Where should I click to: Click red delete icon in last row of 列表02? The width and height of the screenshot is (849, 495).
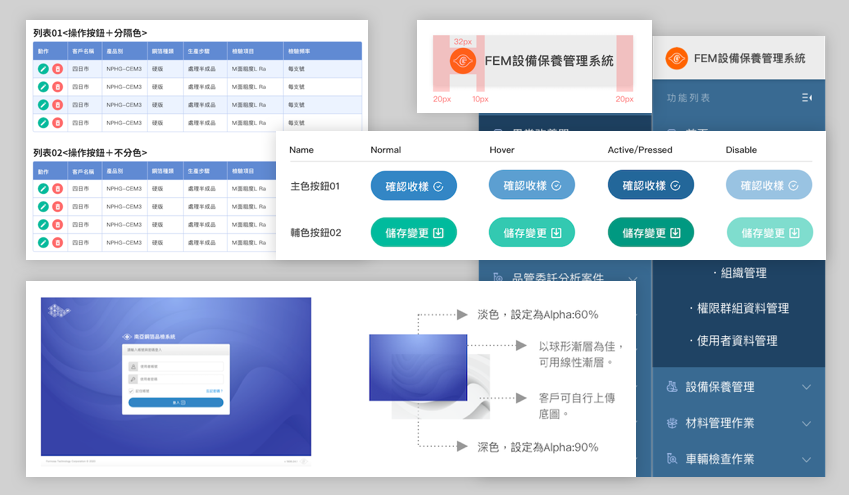57,243
